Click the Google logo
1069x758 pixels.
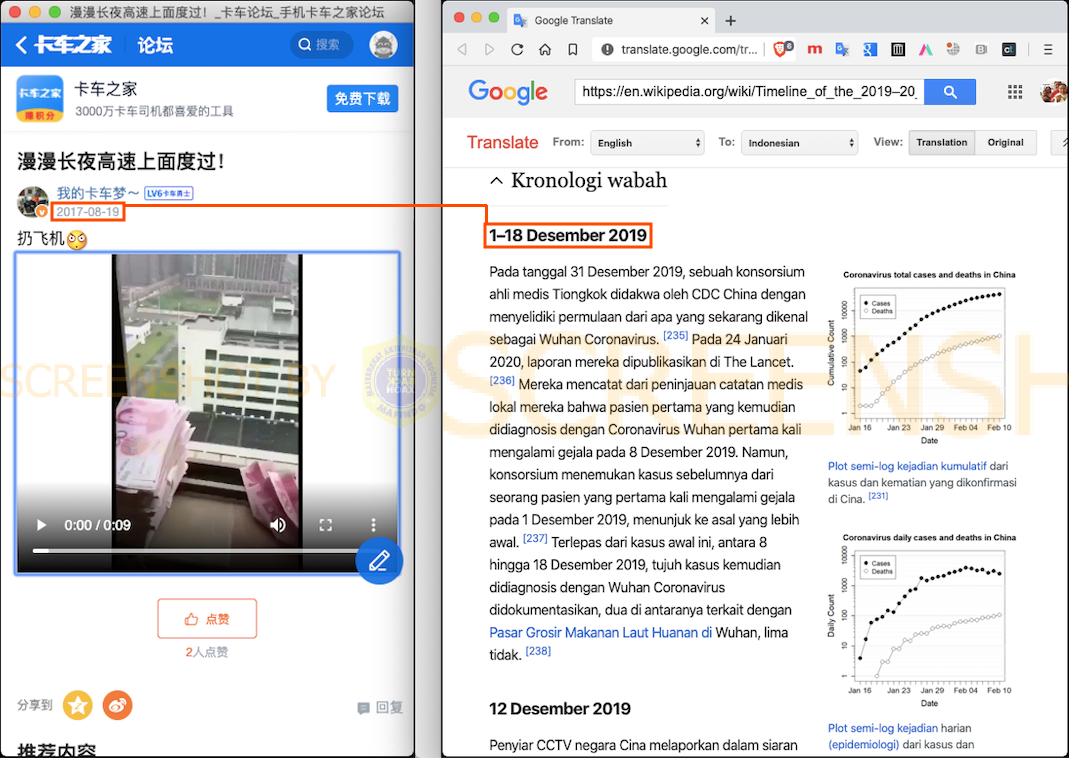click(508, 92)
